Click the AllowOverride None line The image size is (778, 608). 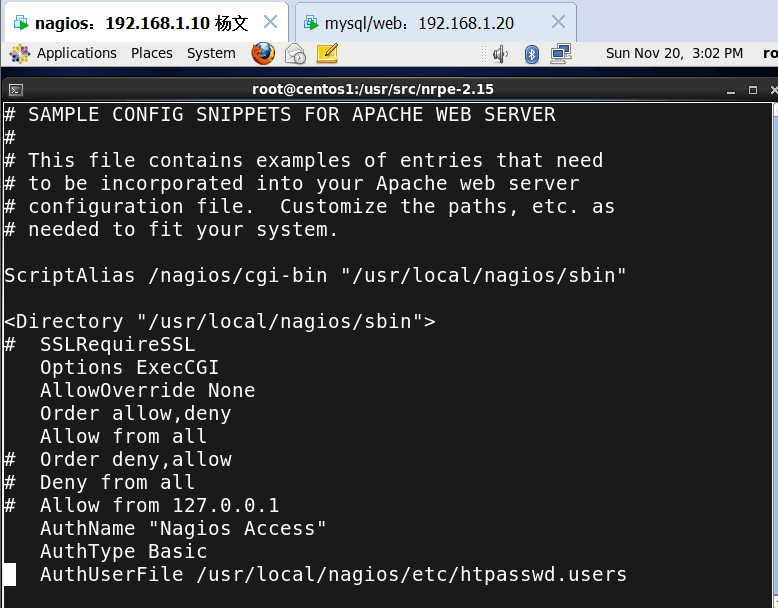pyautogui.click(x=147, y=391)
